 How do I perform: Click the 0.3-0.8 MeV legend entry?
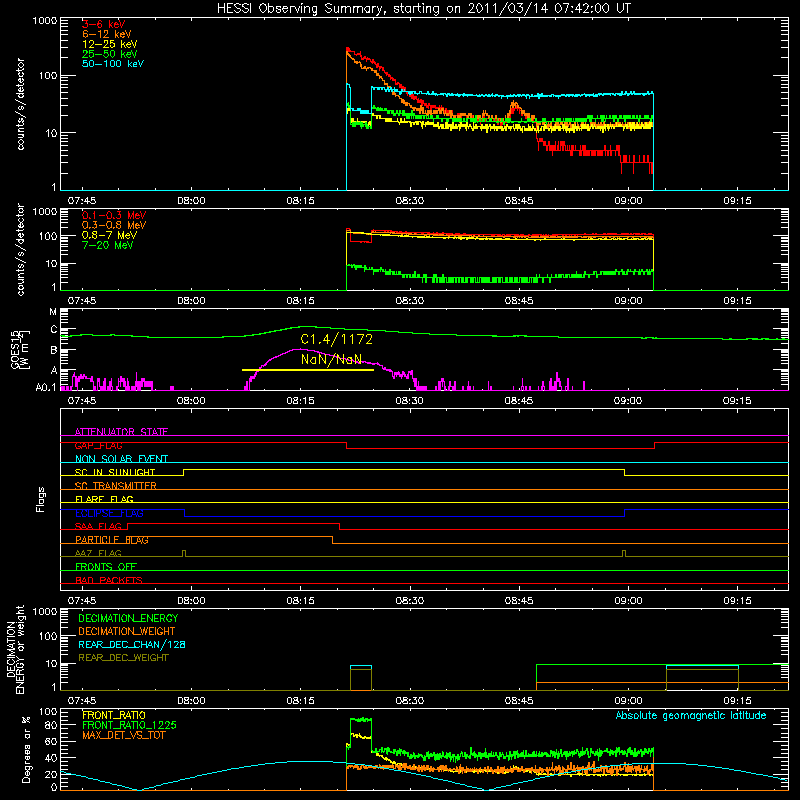click(x=114, y=225)
